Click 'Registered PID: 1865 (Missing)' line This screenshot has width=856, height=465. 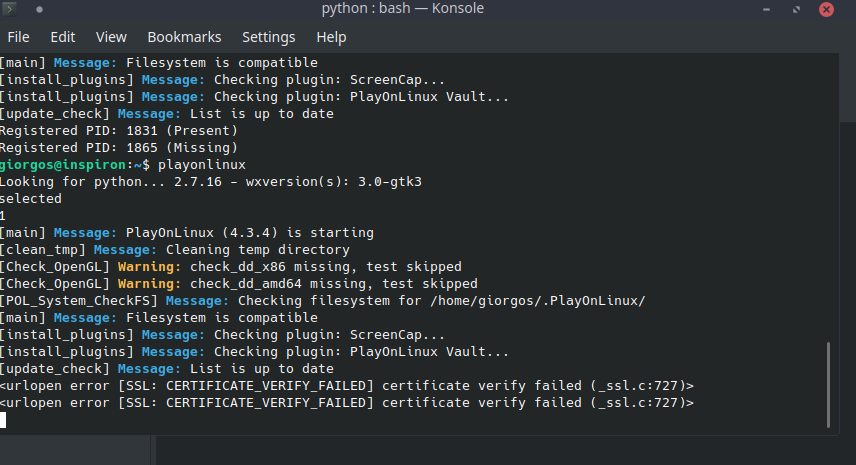(x=119, y=148)
